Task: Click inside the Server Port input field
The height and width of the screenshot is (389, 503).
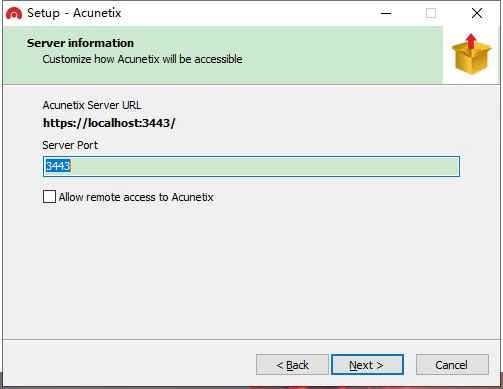Action: click(x=251, y=166)
